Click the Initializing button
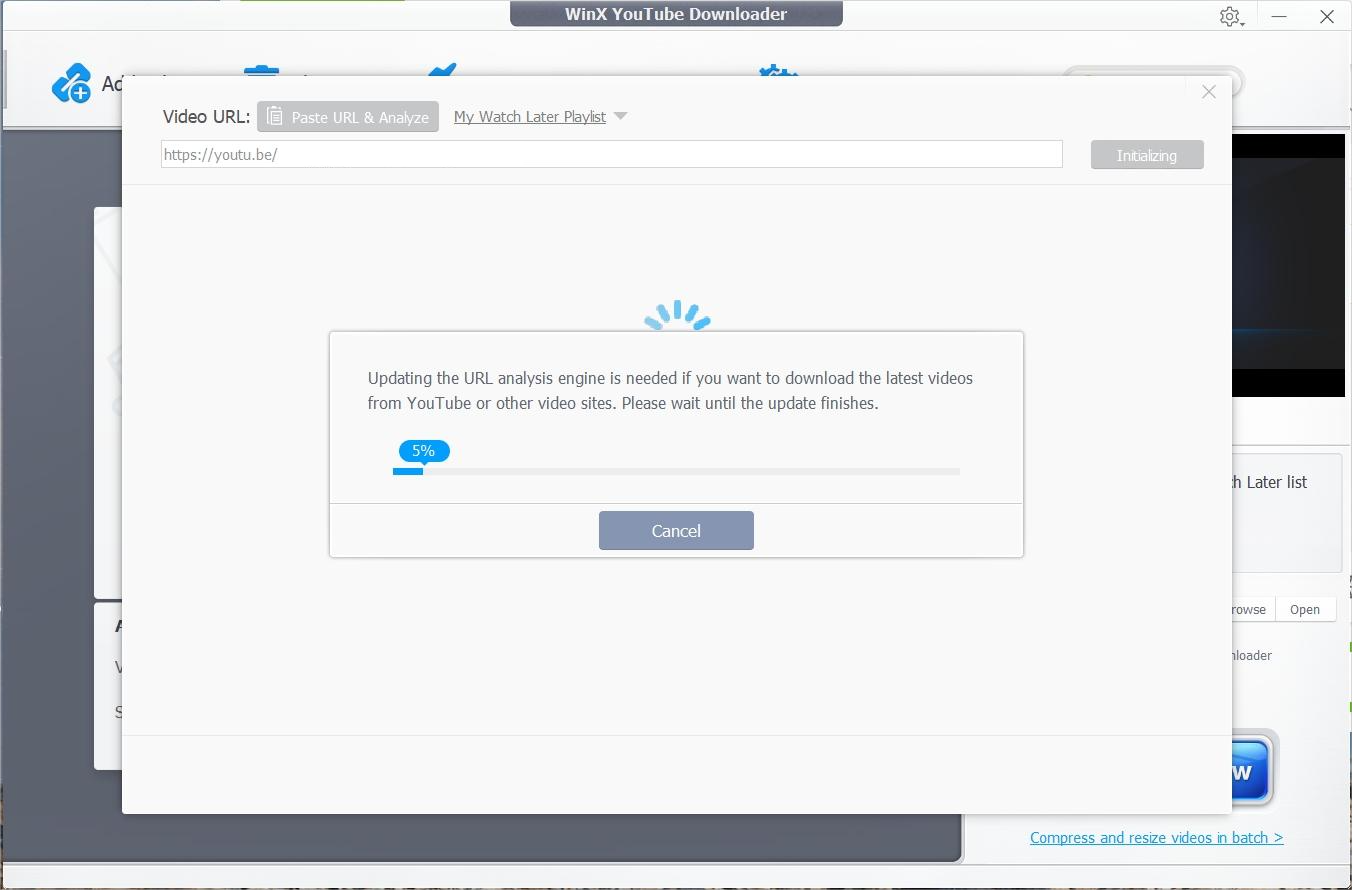The width and height of the screenshot is (1352, 890). tap(1146, 154)
